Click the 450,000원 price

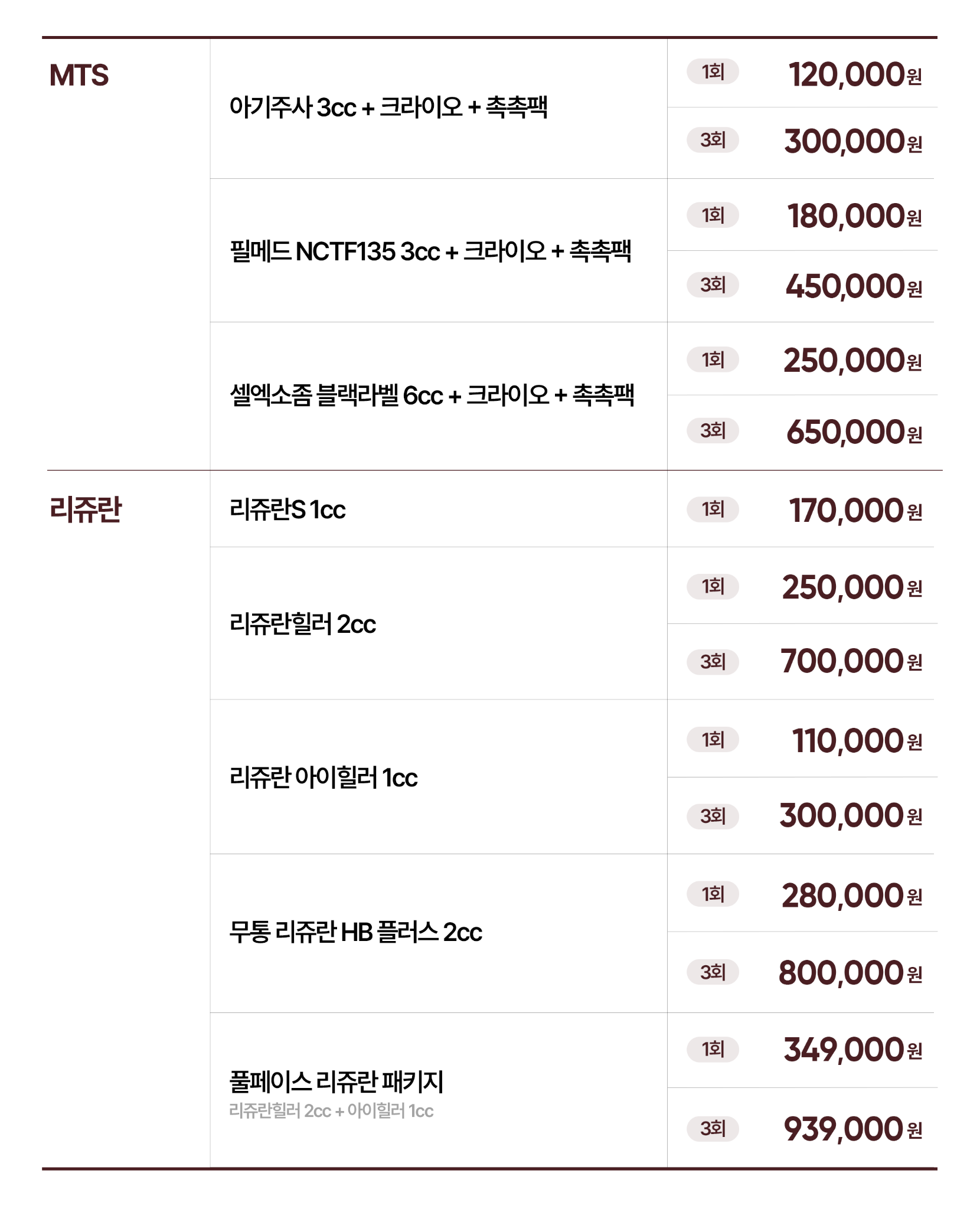tap(853, 286)
